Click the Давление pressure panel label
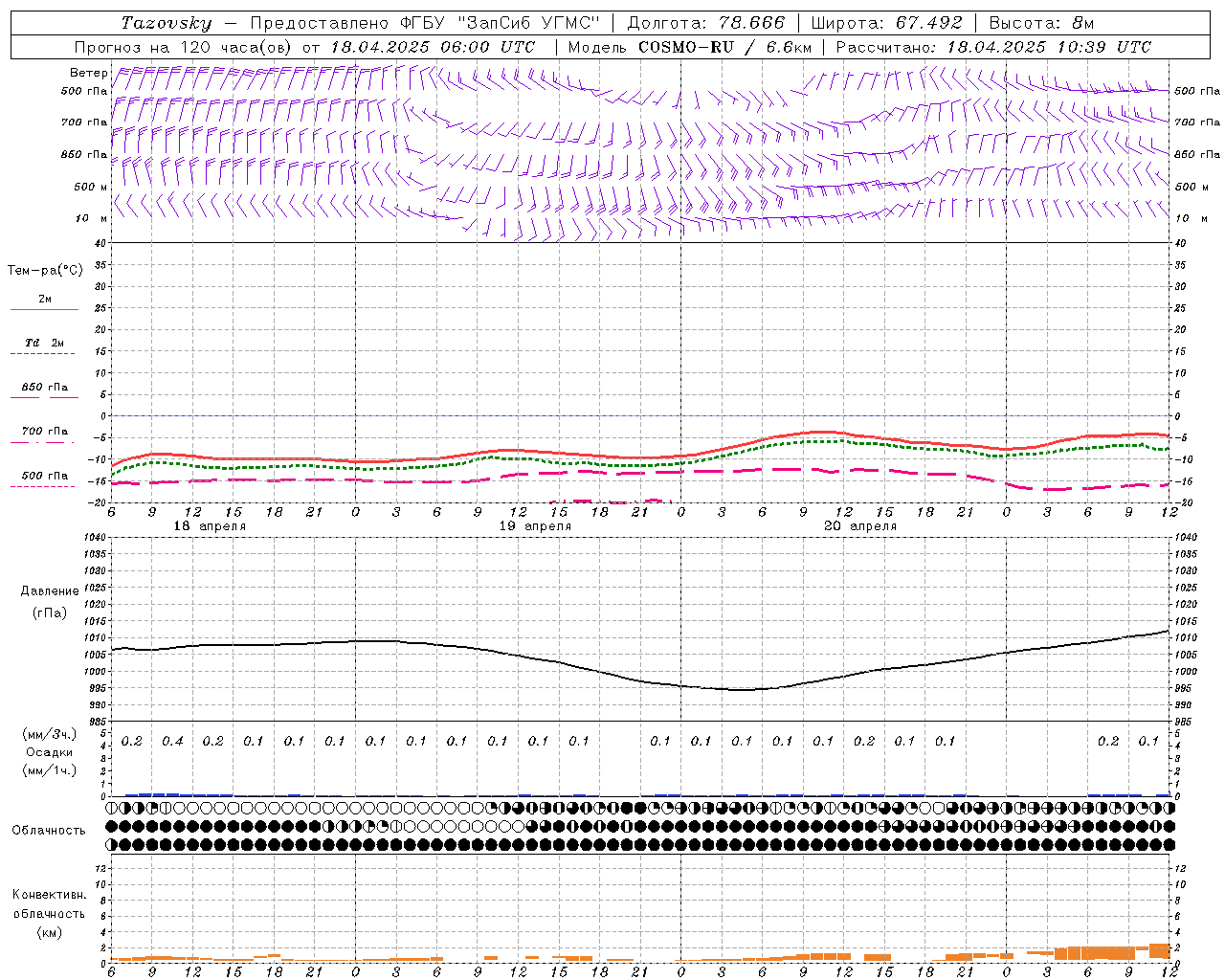This screenshot has height=980, width=1225. (50, 591)
